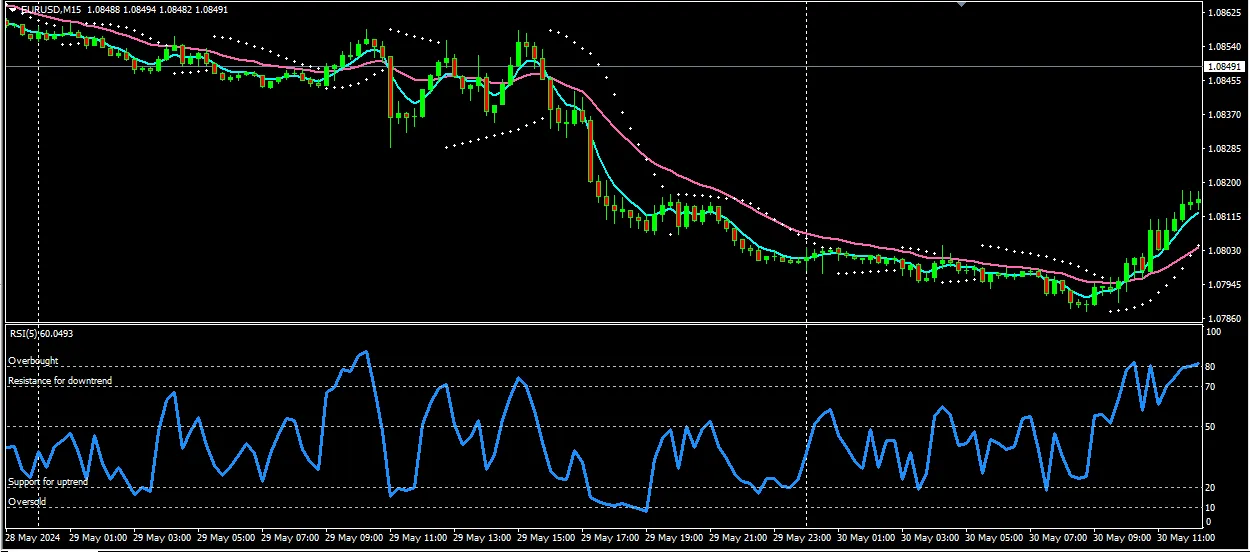Click the 28 May 2024 date label
The image size is (1250, 552).
[x=33, y=537]
